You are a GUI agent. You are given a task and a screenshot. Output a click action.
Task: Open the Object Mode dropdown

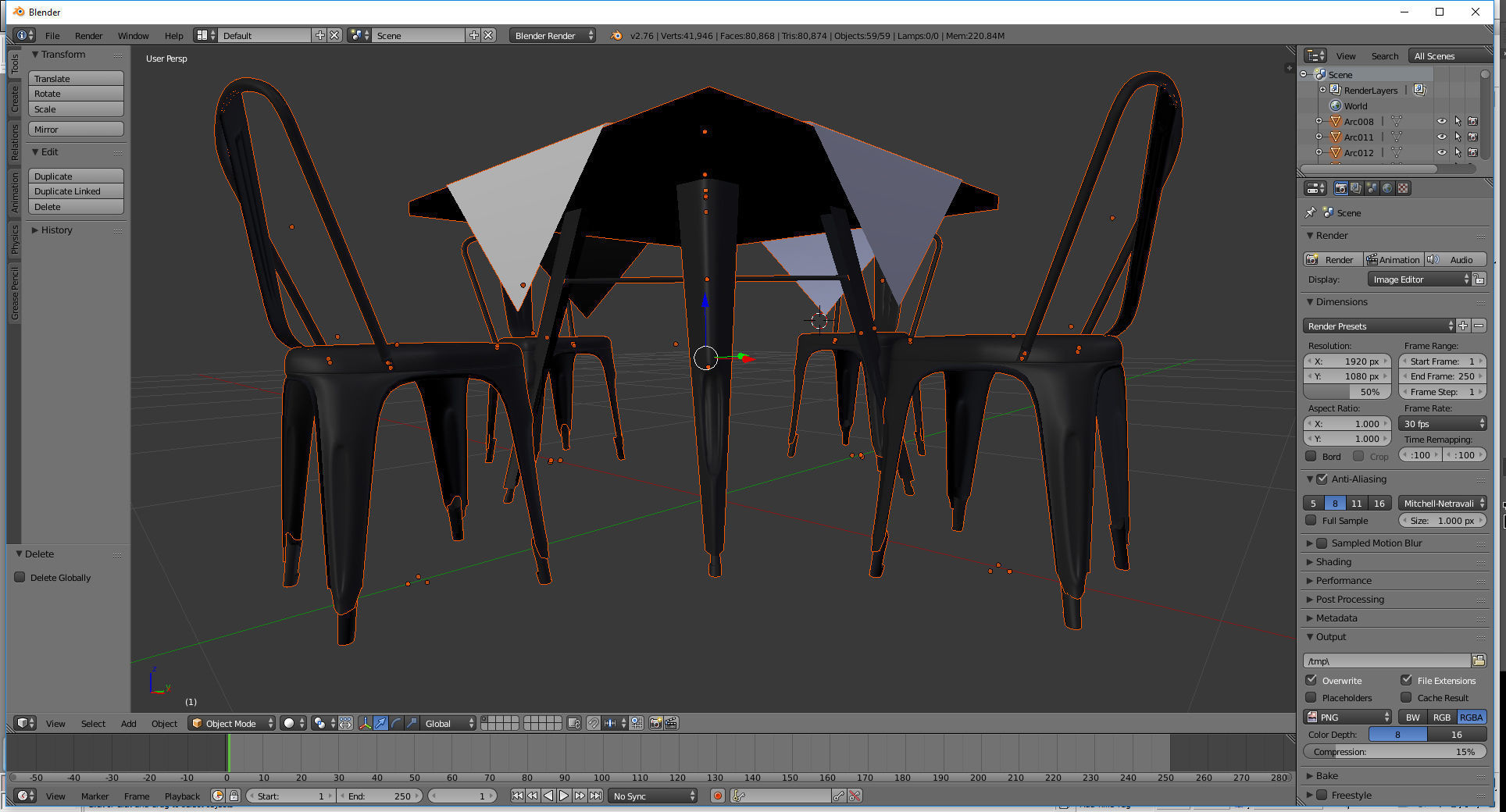click(x=232, y=723)
